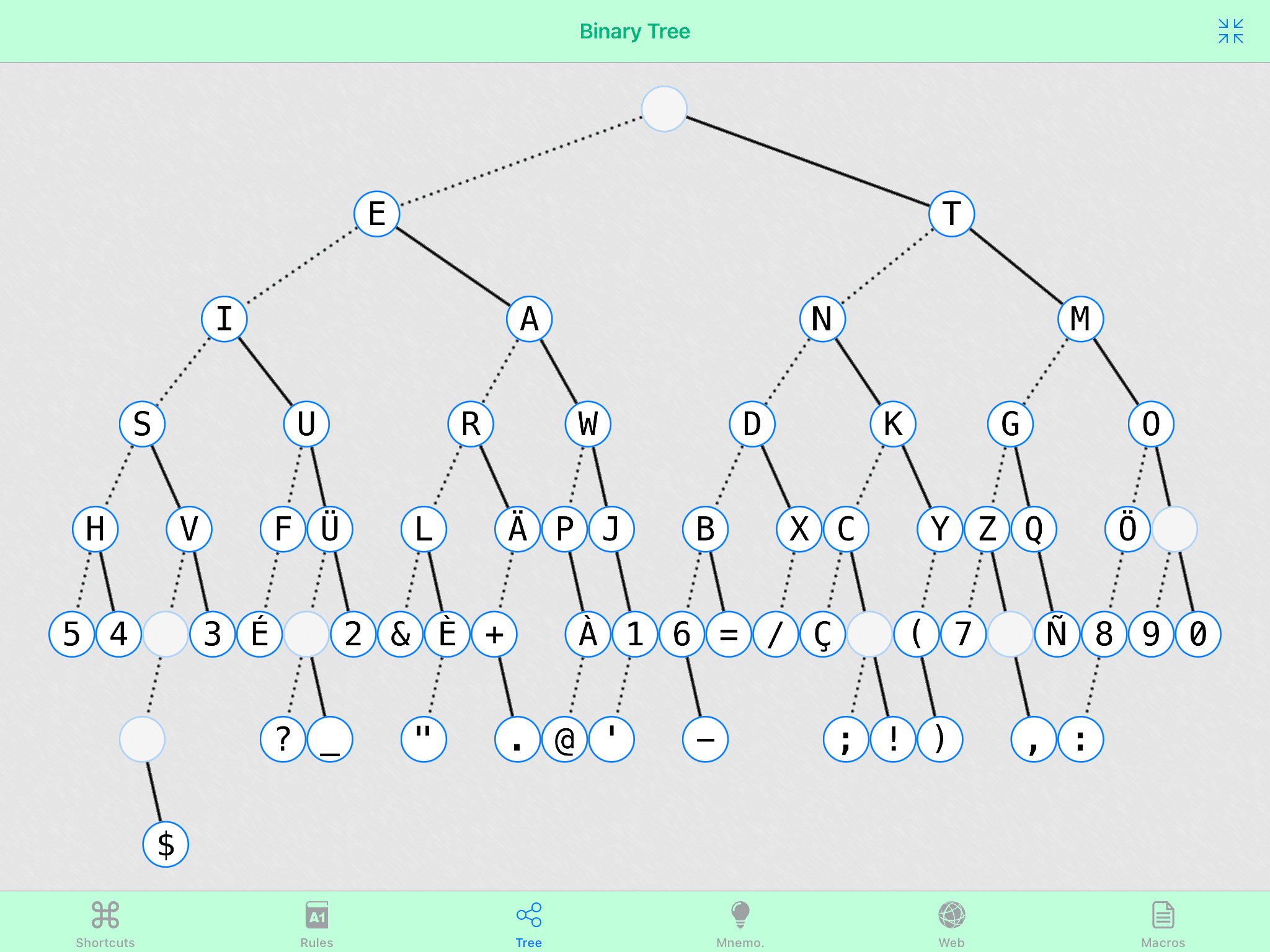The height and width of the screenshot is (952, 1270).
Task: Tap the Binary Tree title
Action: pos(634,31)
